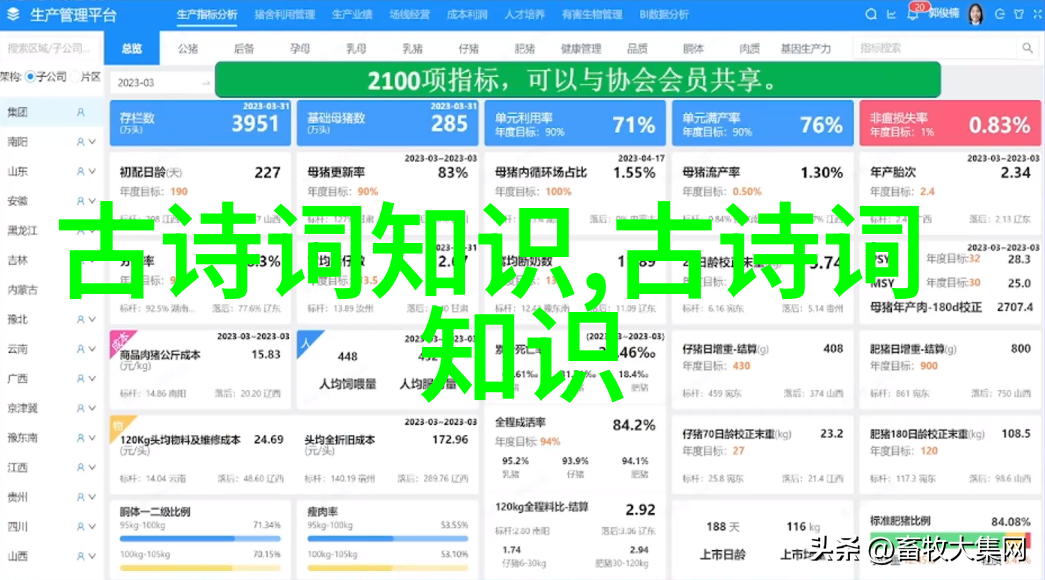Click the 全程成活率 value 84.2%
This screenshot has width=1045, height=580.
[634, 425]
